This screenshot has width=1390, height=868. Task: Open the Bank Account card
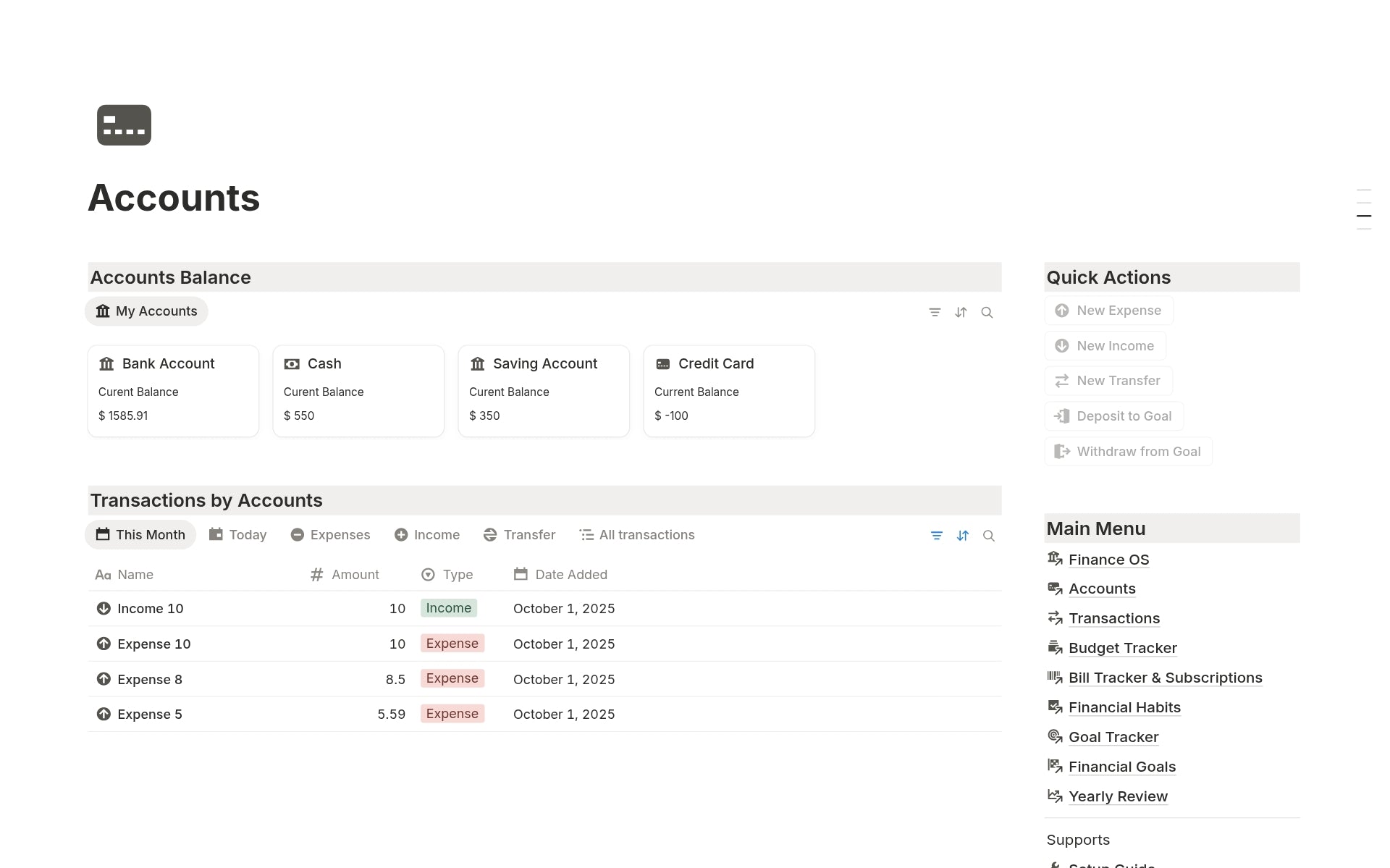[173, 390]
